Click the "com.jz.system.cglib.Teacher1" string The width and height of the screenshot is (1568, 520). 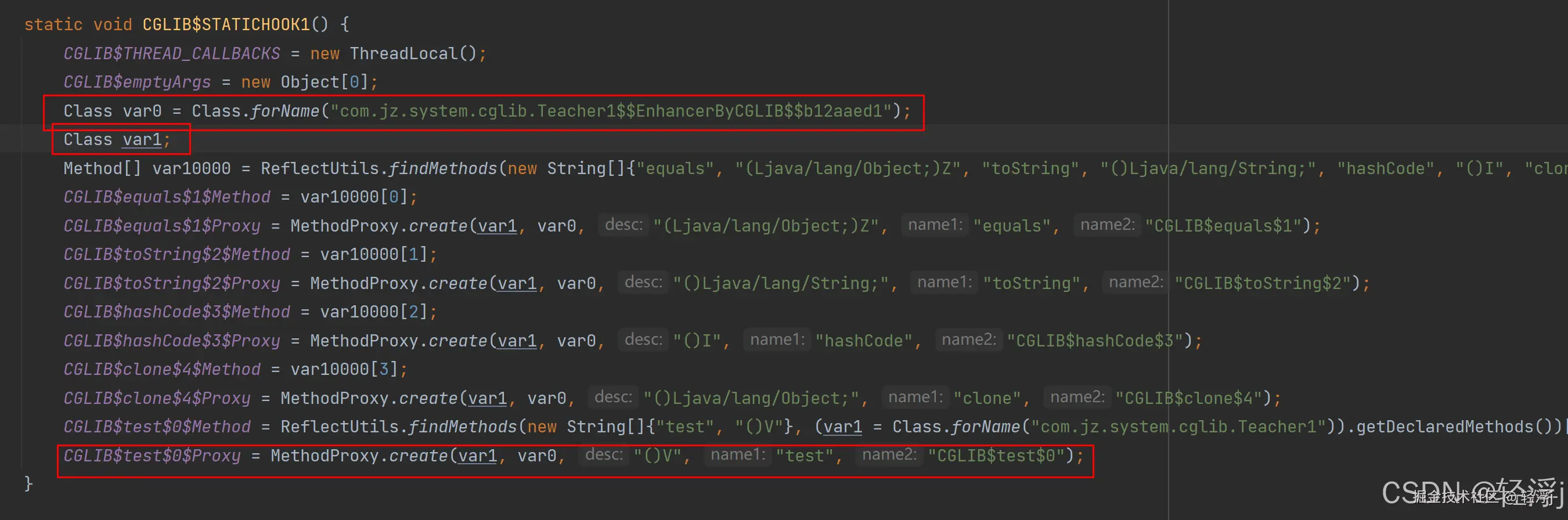pos(1178,427)
